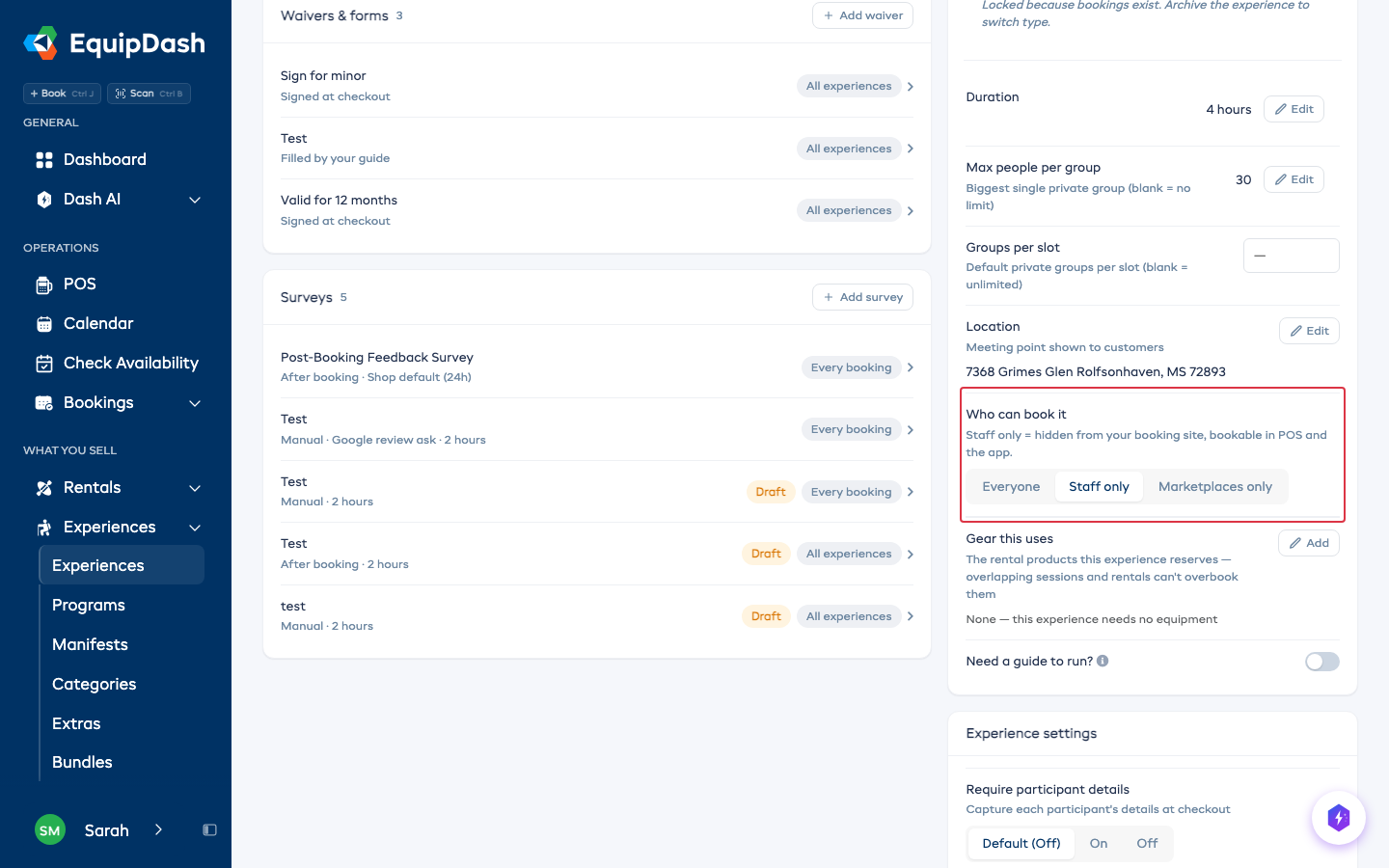Click the Groups per slot input field

(x=1292, y=256)
